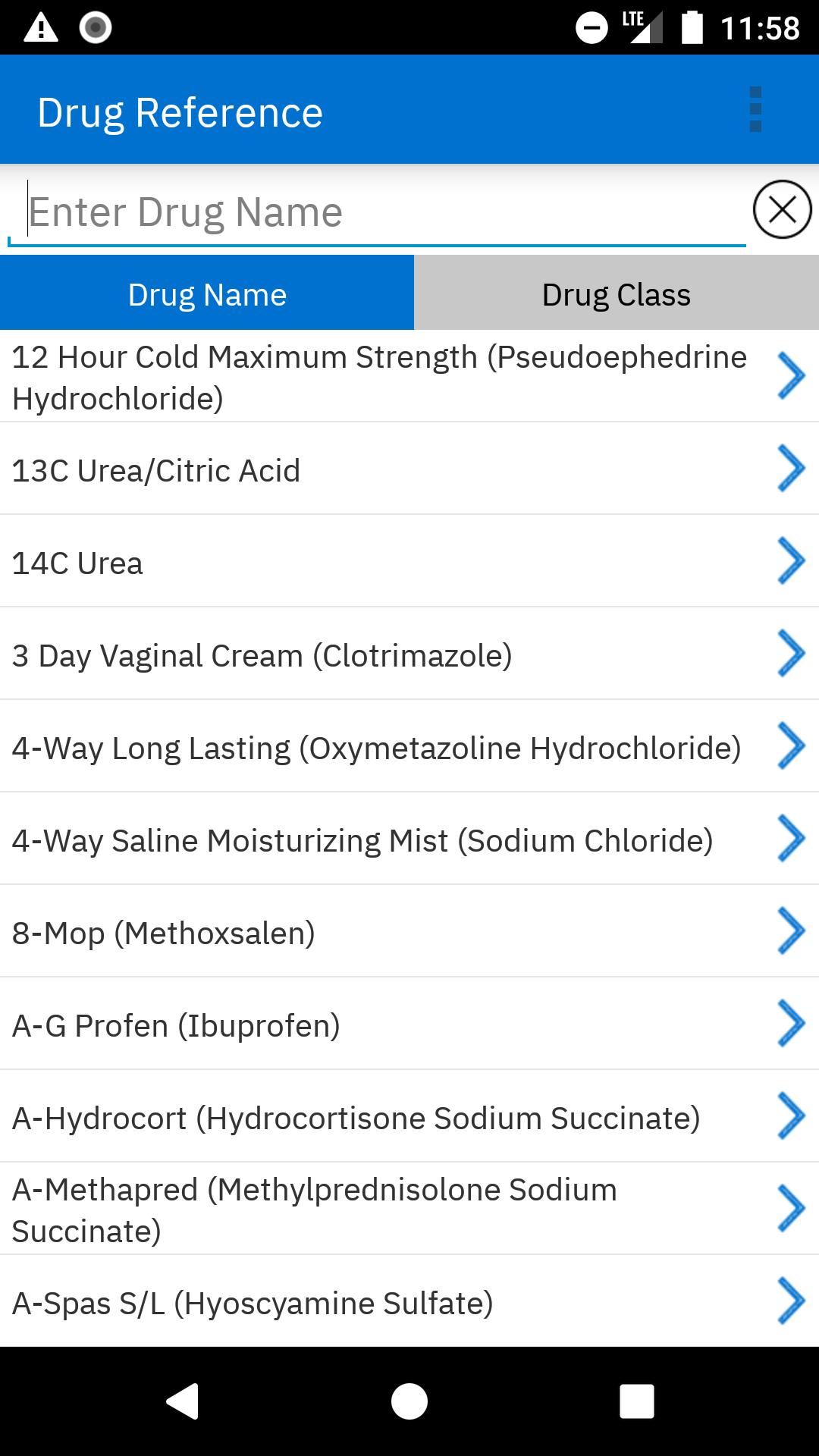This screenshot has width=819, height=1456.
Task: Tap the arrow beside 8-Mop (Methoxsalen)
Action: (790, 931)
